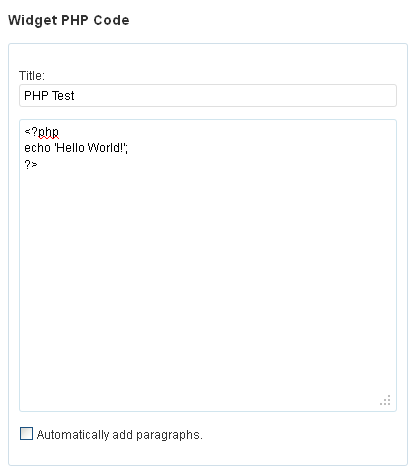This screenshot has height=470, width=414.
Task: Place cursor on the closing '?>' tag
Action: tap(31, 164)
